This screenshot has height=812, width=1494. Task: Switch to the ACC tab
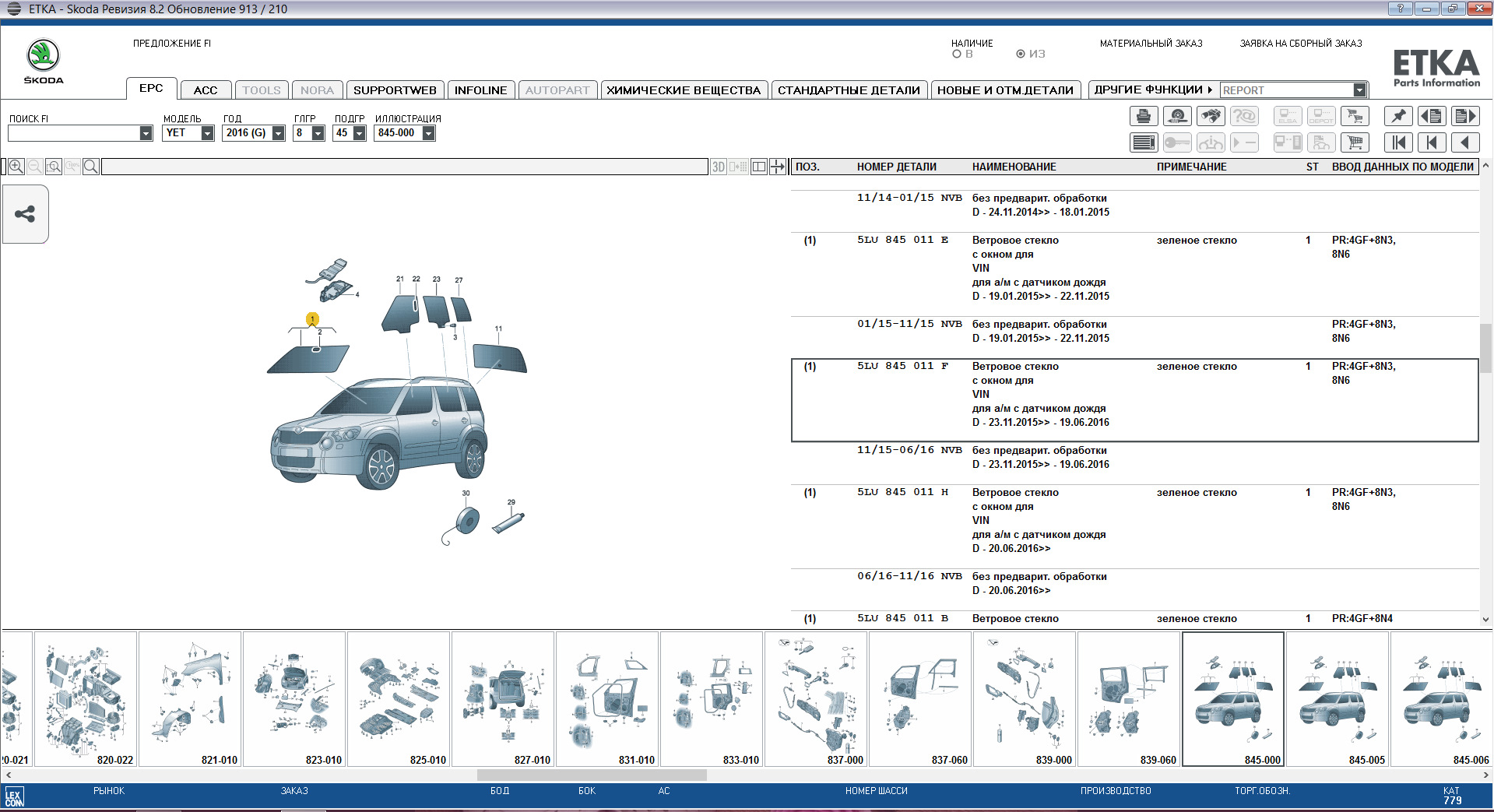pyautogui.click(x=206, y=90)
